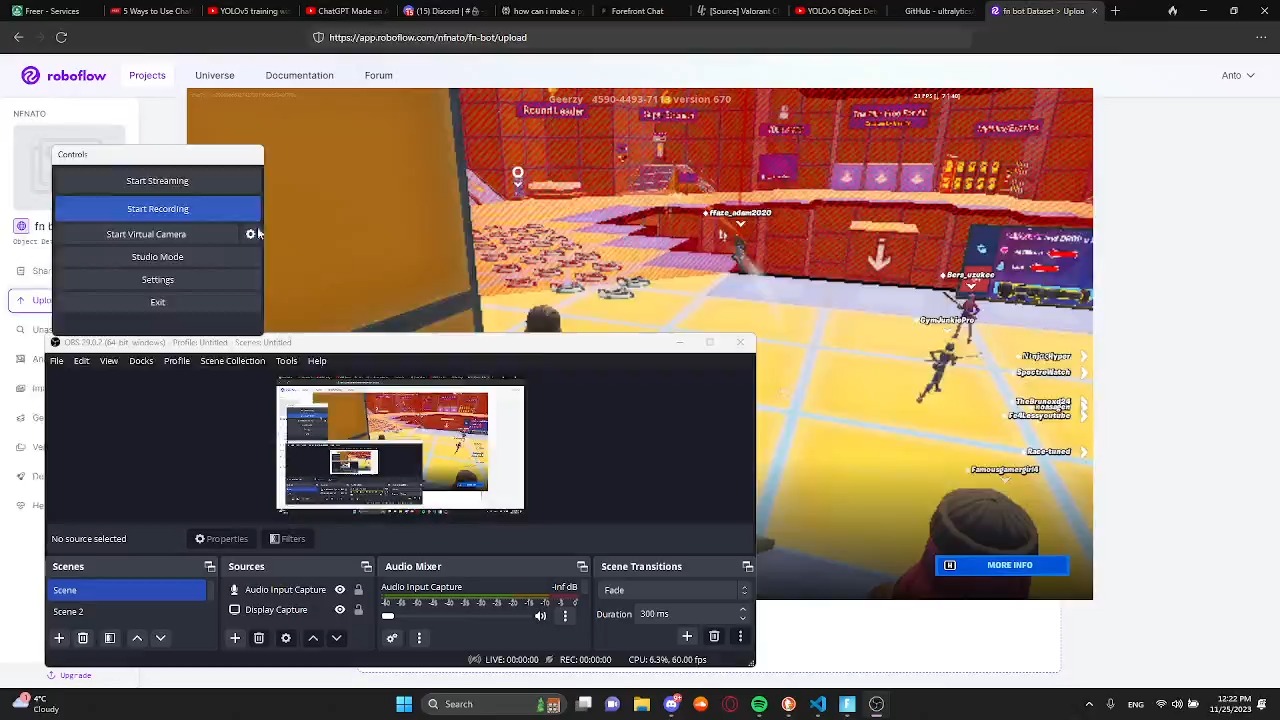Add a new source with the plus icon
This screenshot has height=720, width=1280.
click(235, 638)
